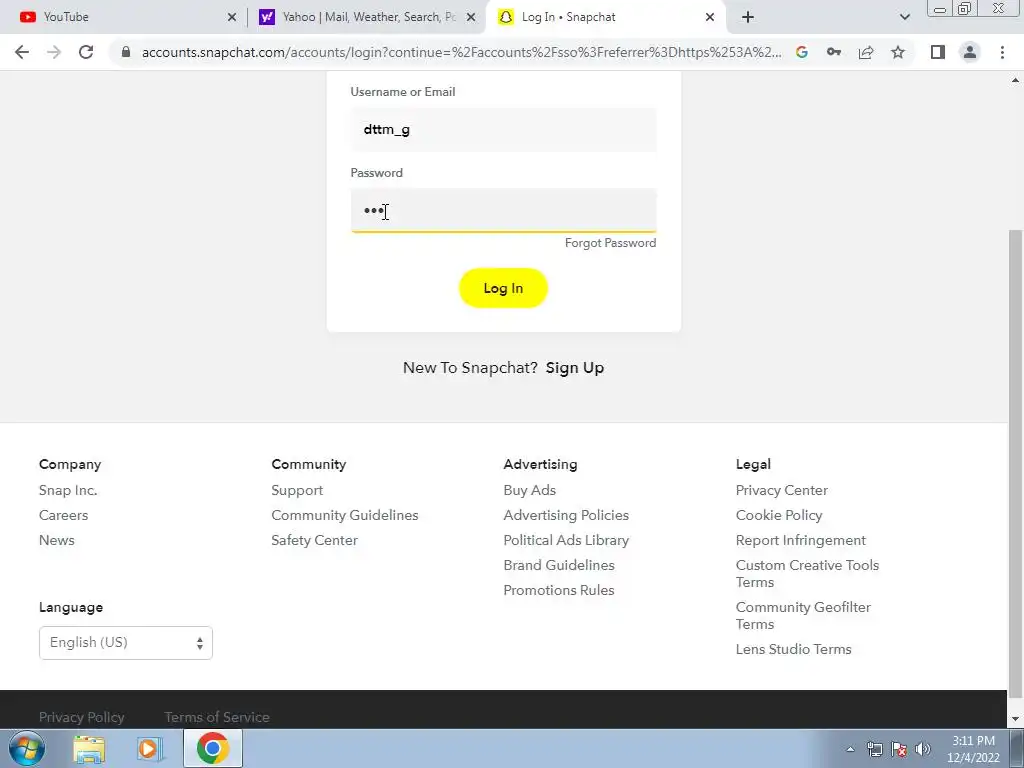Open the Terms of Service footer link
This screenshot has height=768, width=1024.
(x=217, y=717)
